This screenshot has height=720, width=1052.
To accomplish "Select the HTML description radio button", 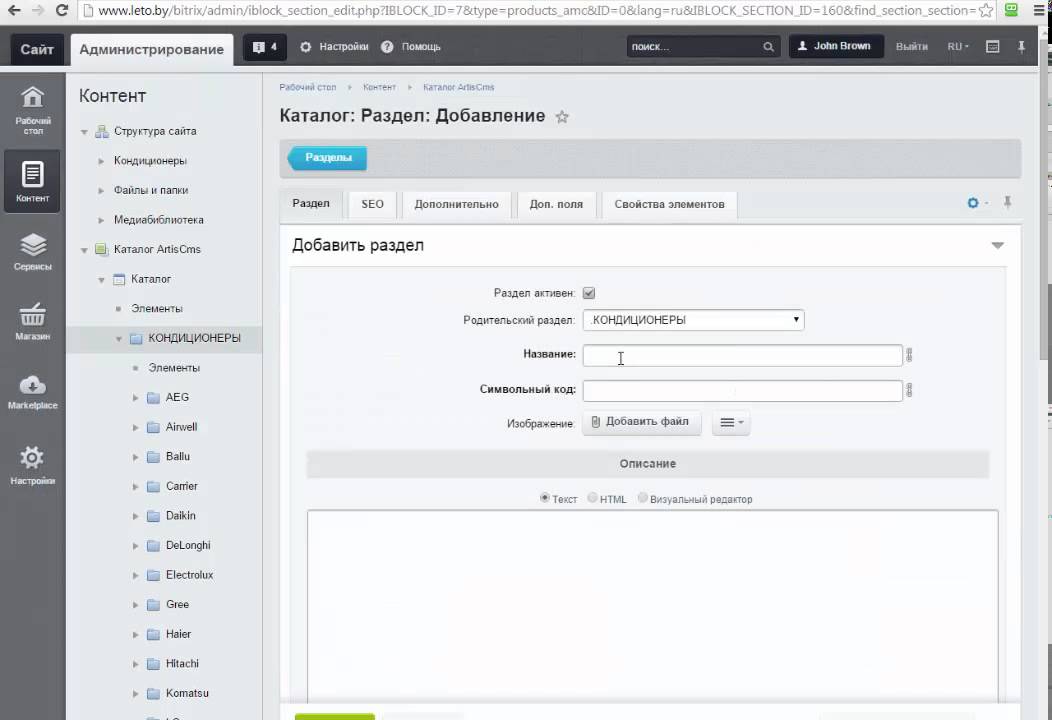I will pyautogui.click(x=593, y=498).
